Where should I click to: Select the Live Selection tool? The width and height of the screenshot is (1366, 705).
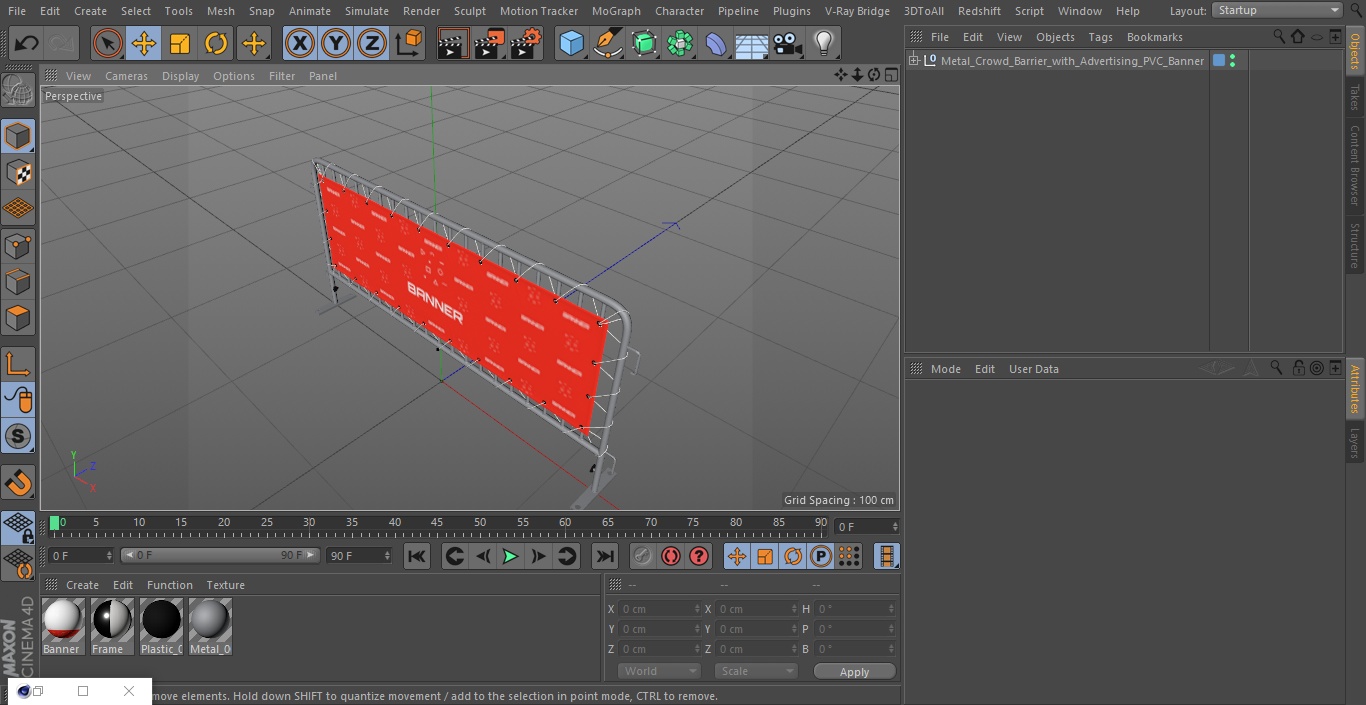tap(108, 43)
